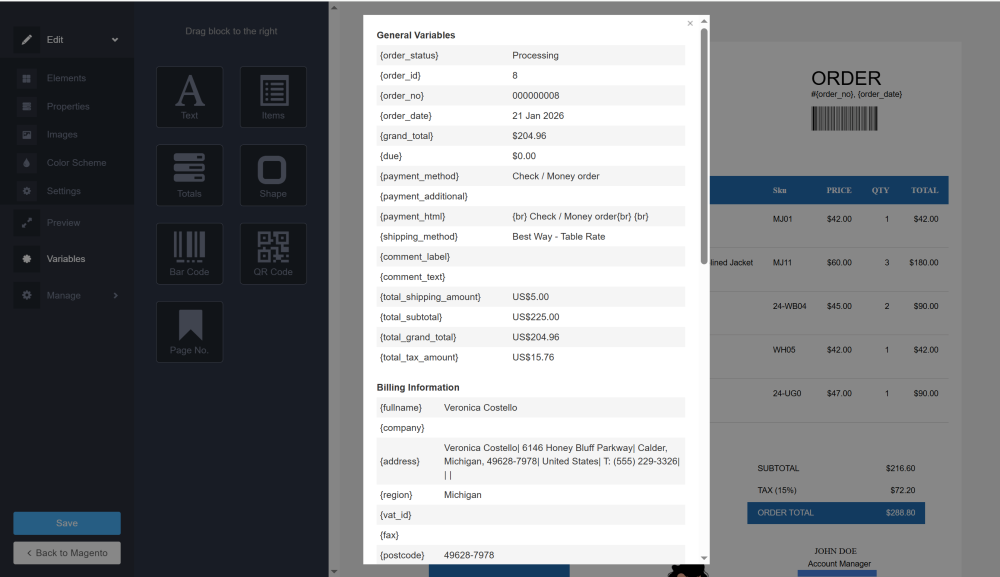Select the Items block
Viewport: 1000px width, 577px height.
click(273, 97)
